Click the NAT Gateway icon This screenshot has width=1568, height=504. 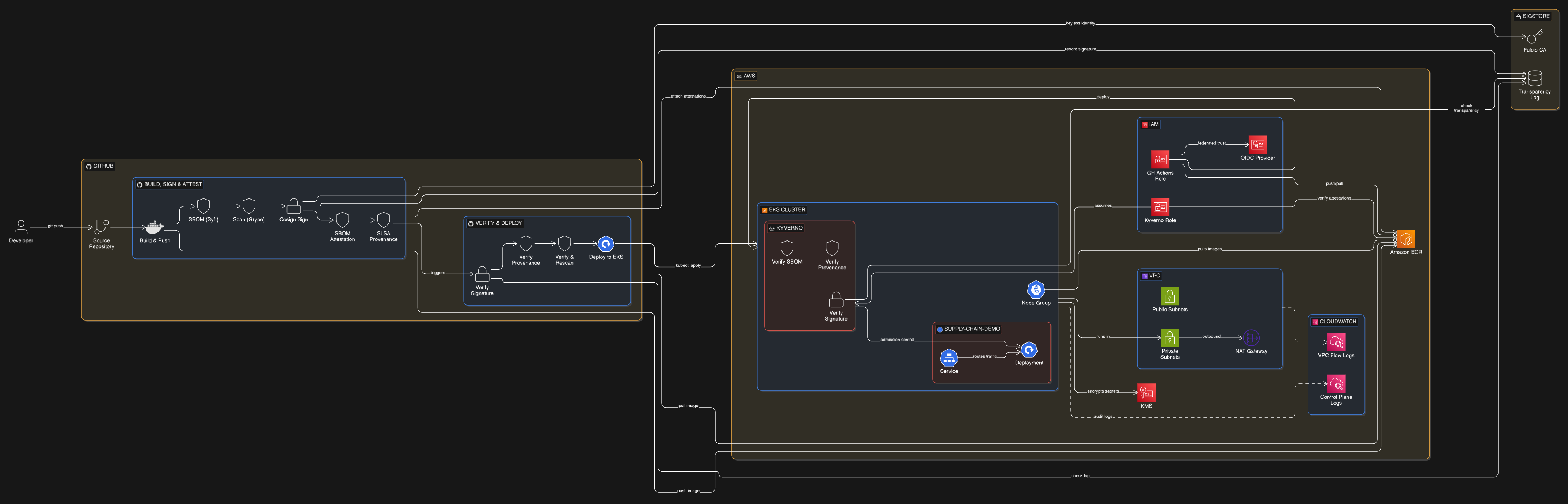(1252, 338)
